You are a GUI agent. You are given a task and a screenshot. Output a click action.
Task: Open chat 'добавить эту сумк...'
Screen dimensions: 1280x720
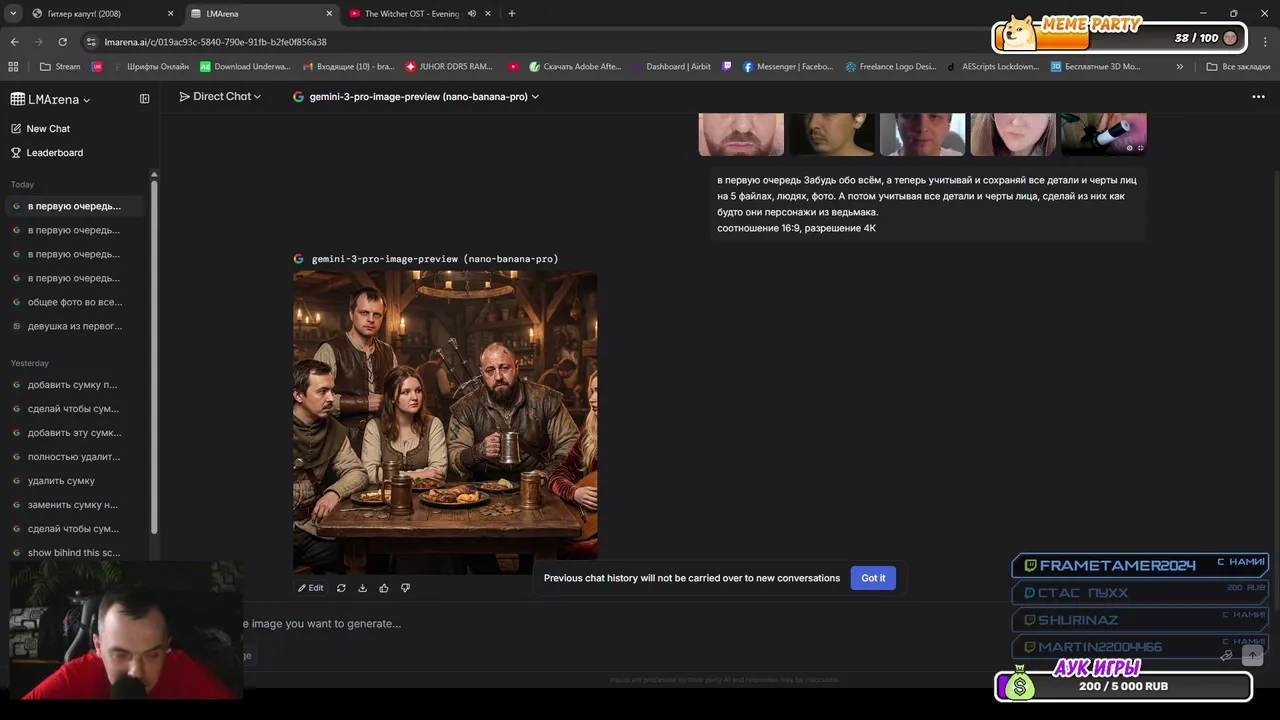[74, 433]
